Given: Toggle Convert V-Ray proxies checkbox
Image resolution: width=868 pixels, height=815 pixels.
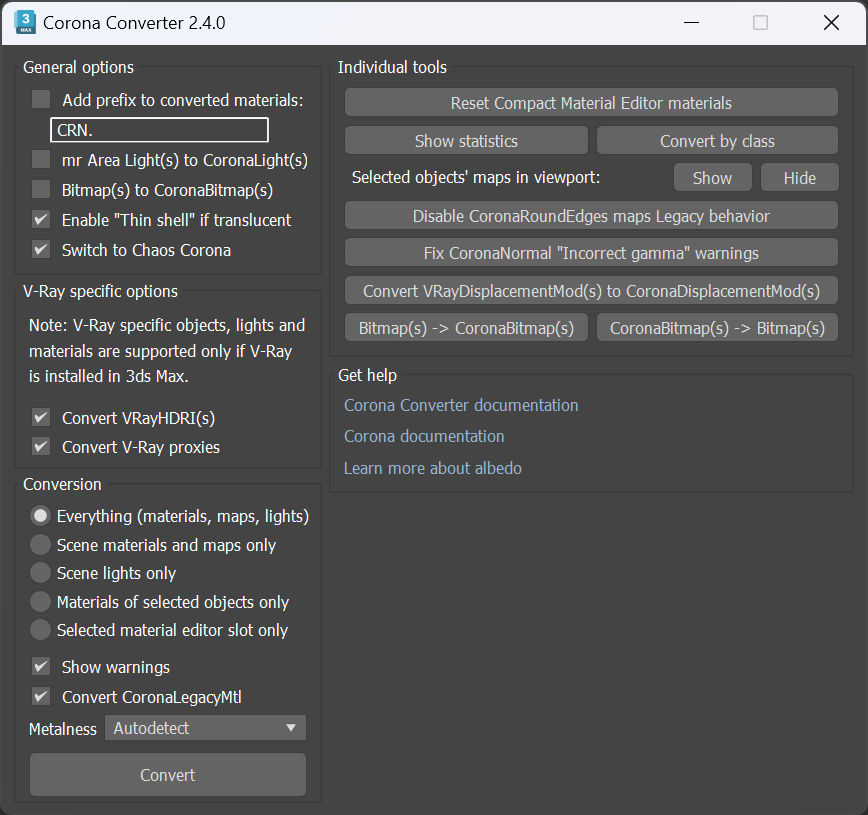Looking at the screenshot, I should click(41, 446).
